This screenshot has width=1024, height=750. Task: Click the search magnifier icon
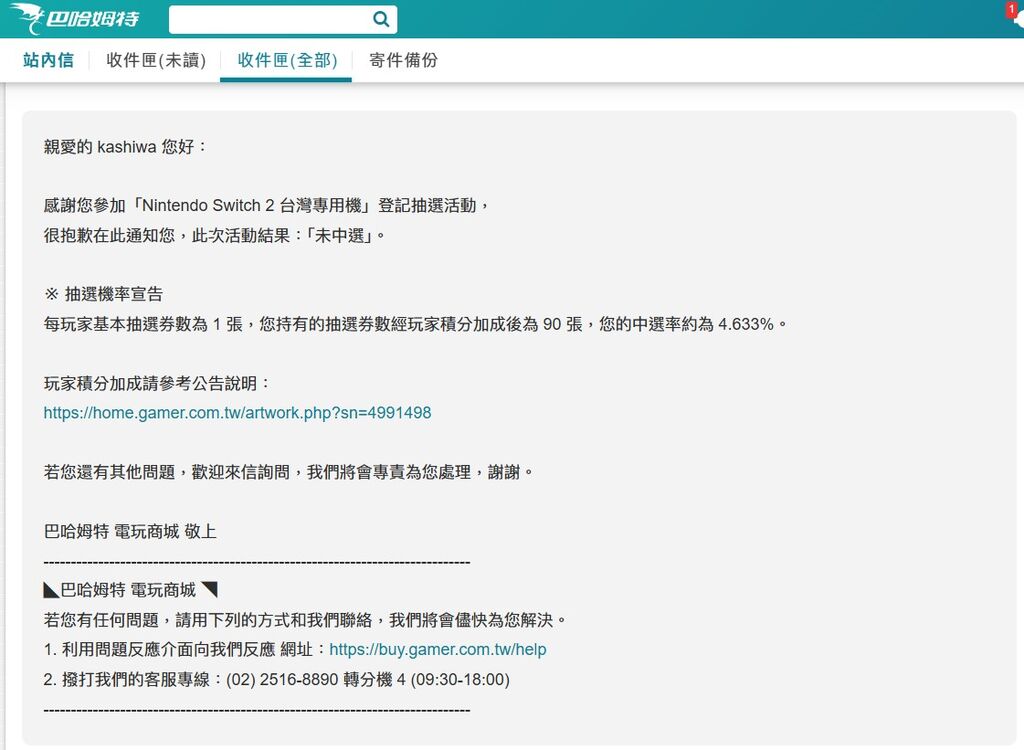pos(381,19)
